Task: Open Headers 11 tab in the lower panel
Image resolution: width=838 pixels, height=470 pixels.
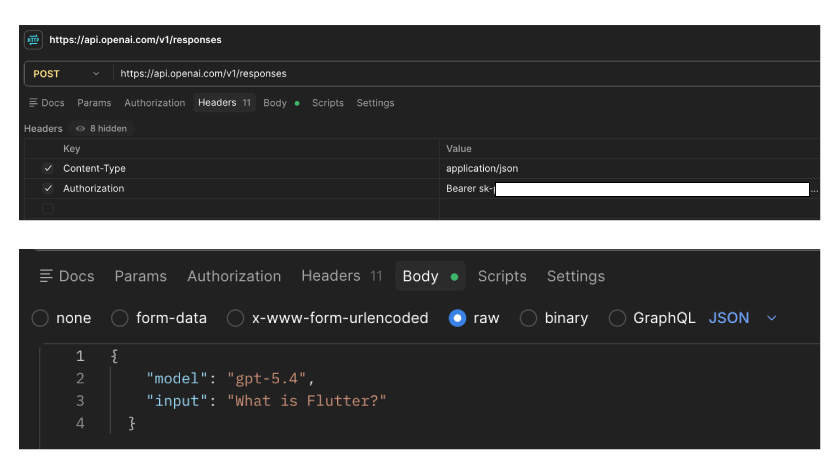Action: [x=342, y=276]
